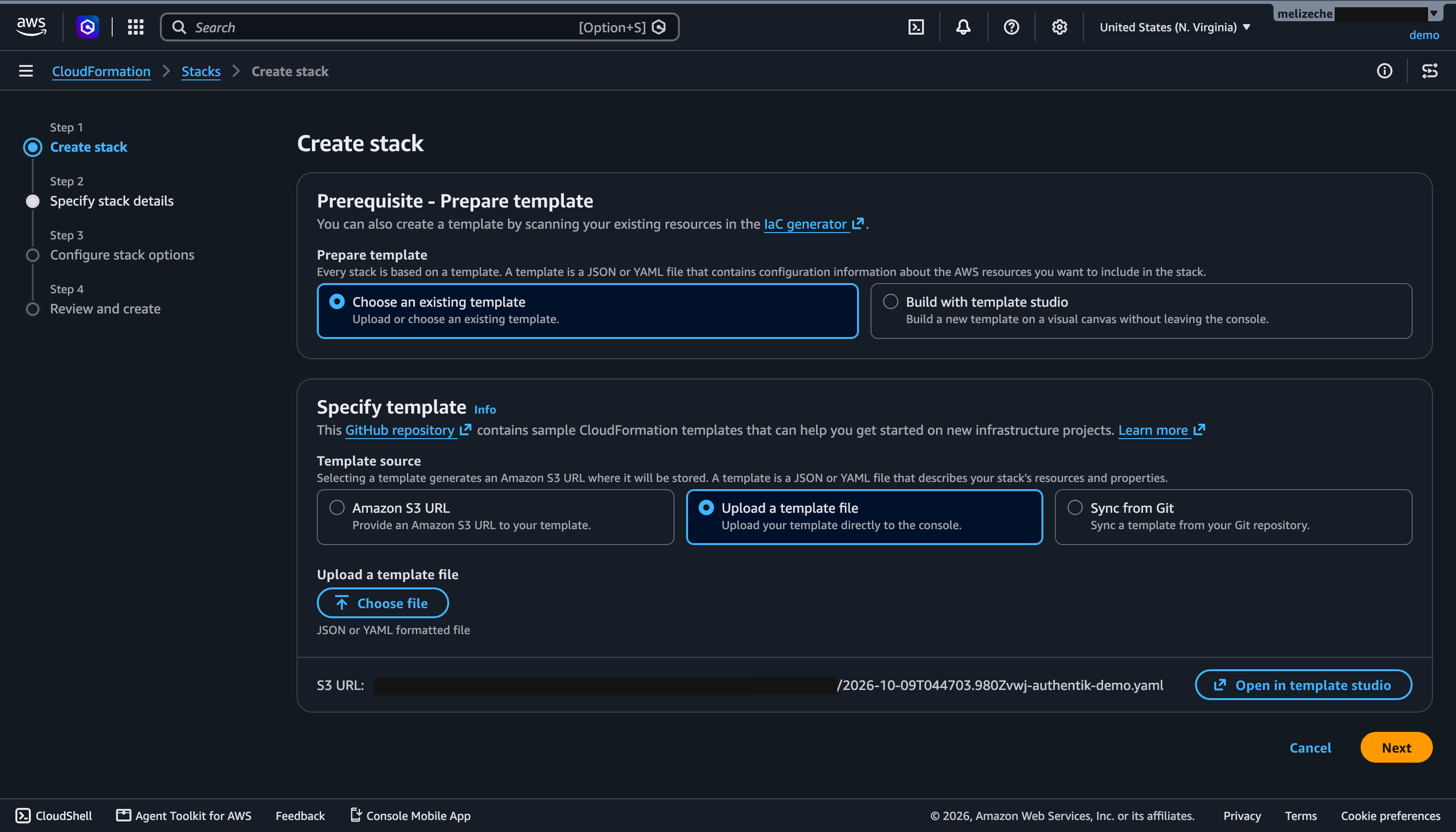Open the services grid menu icon

[x=135, y=27]
